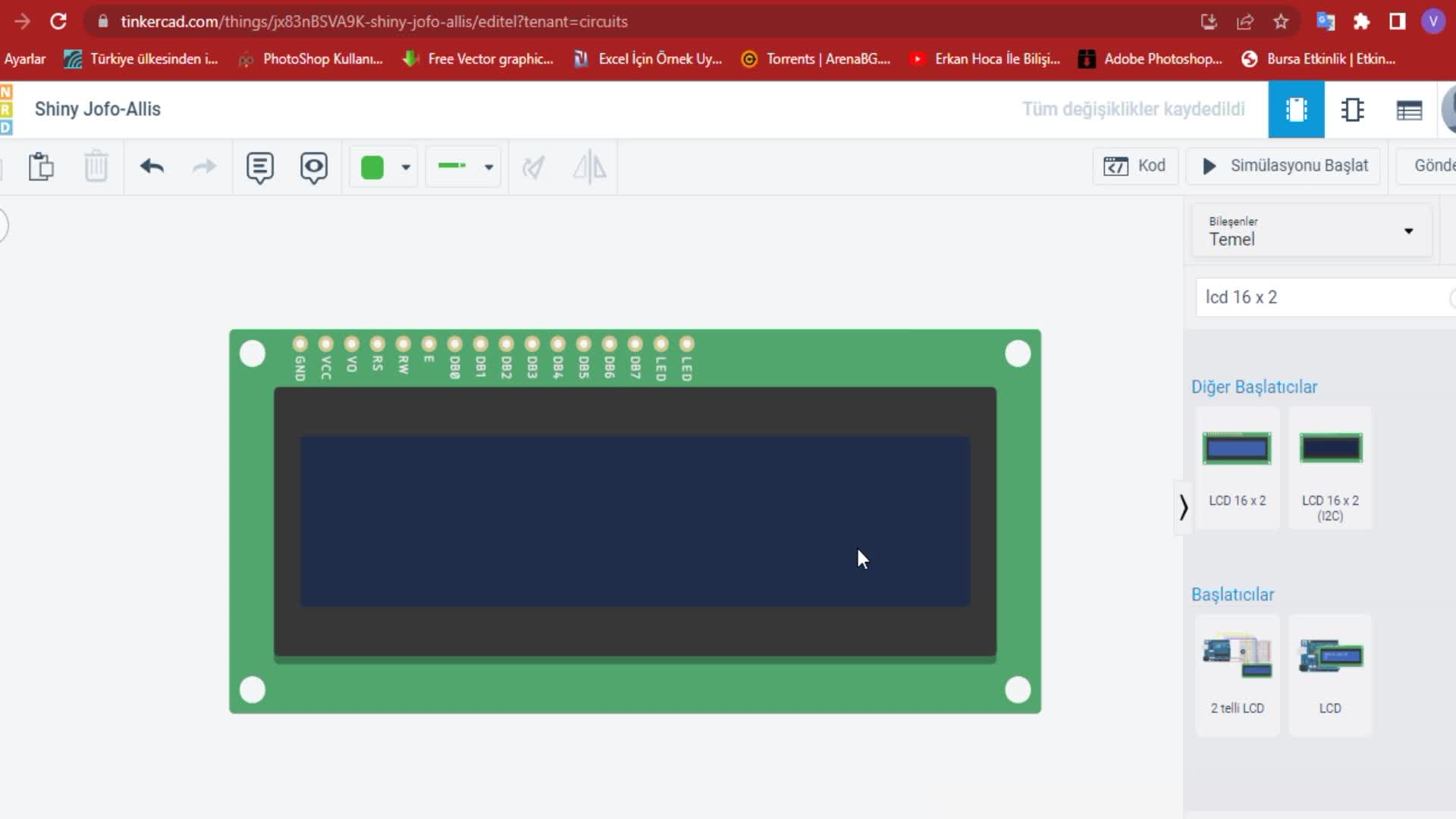
Task: Click the redo action icon
Action: pyautogui.click(x=204, y=166)
